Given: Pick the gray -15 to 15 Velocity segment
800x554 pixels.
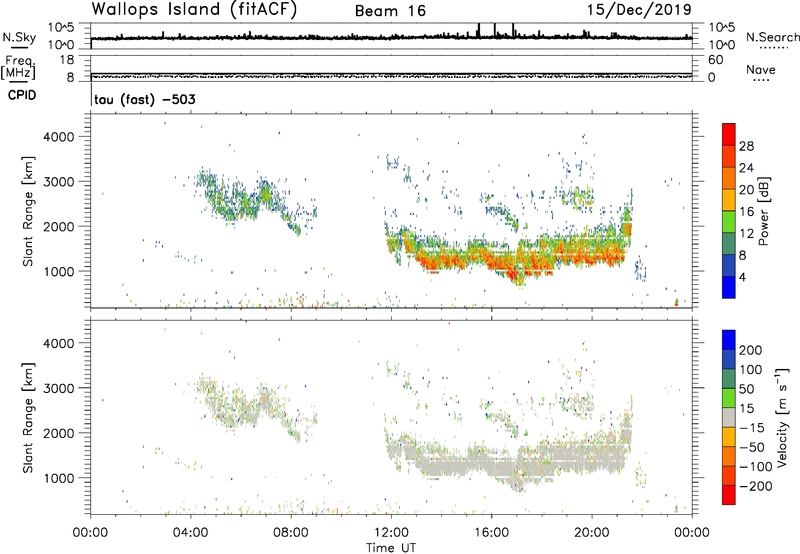Looking at the screenshot, I should point(729,417).
